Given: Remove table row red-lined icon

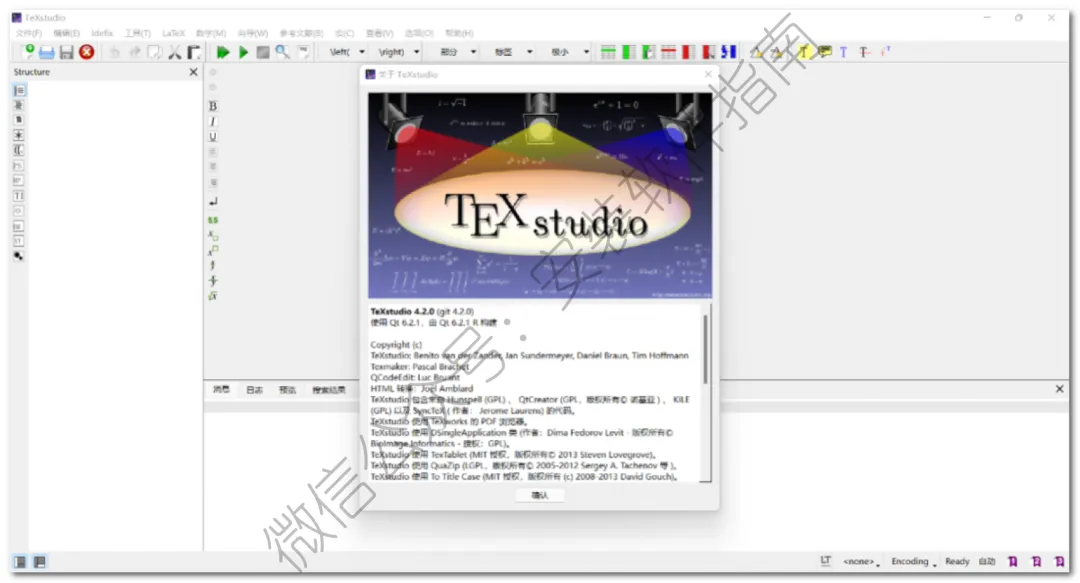Looking at the screenshot, I should pos(668,52).
